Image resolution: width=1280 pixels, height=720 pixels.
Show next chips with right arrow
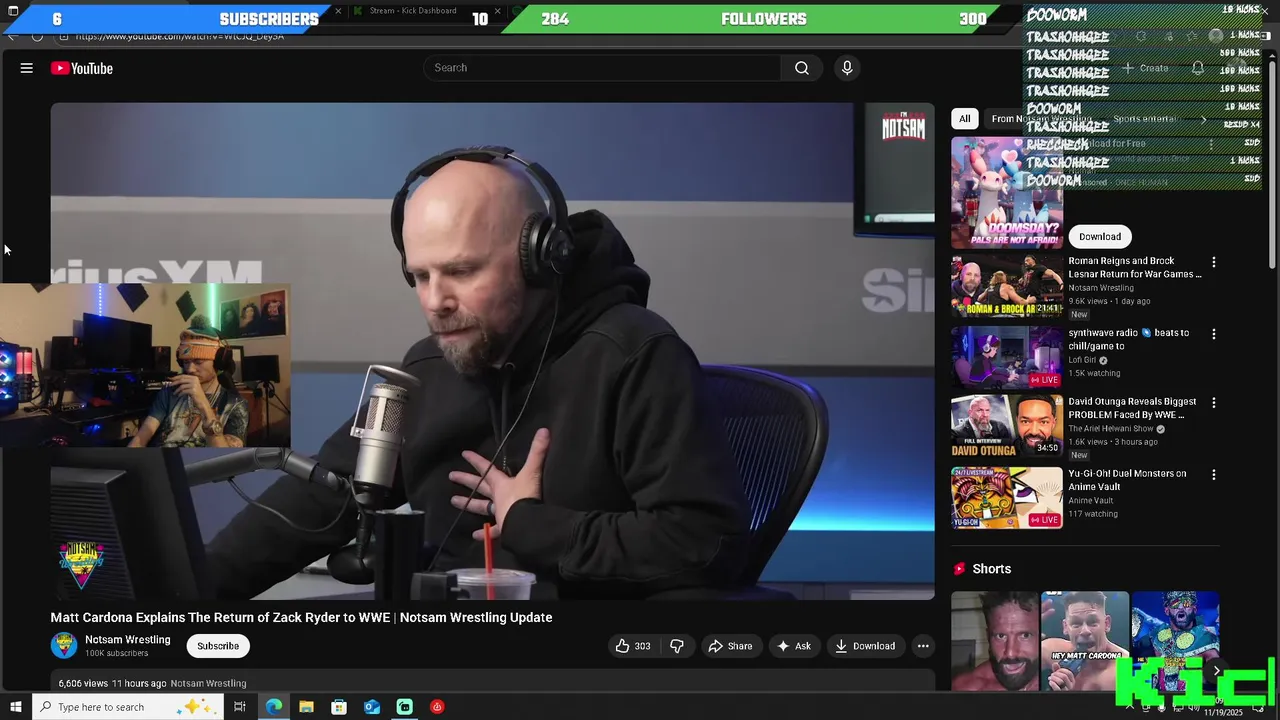point(1204,119)
